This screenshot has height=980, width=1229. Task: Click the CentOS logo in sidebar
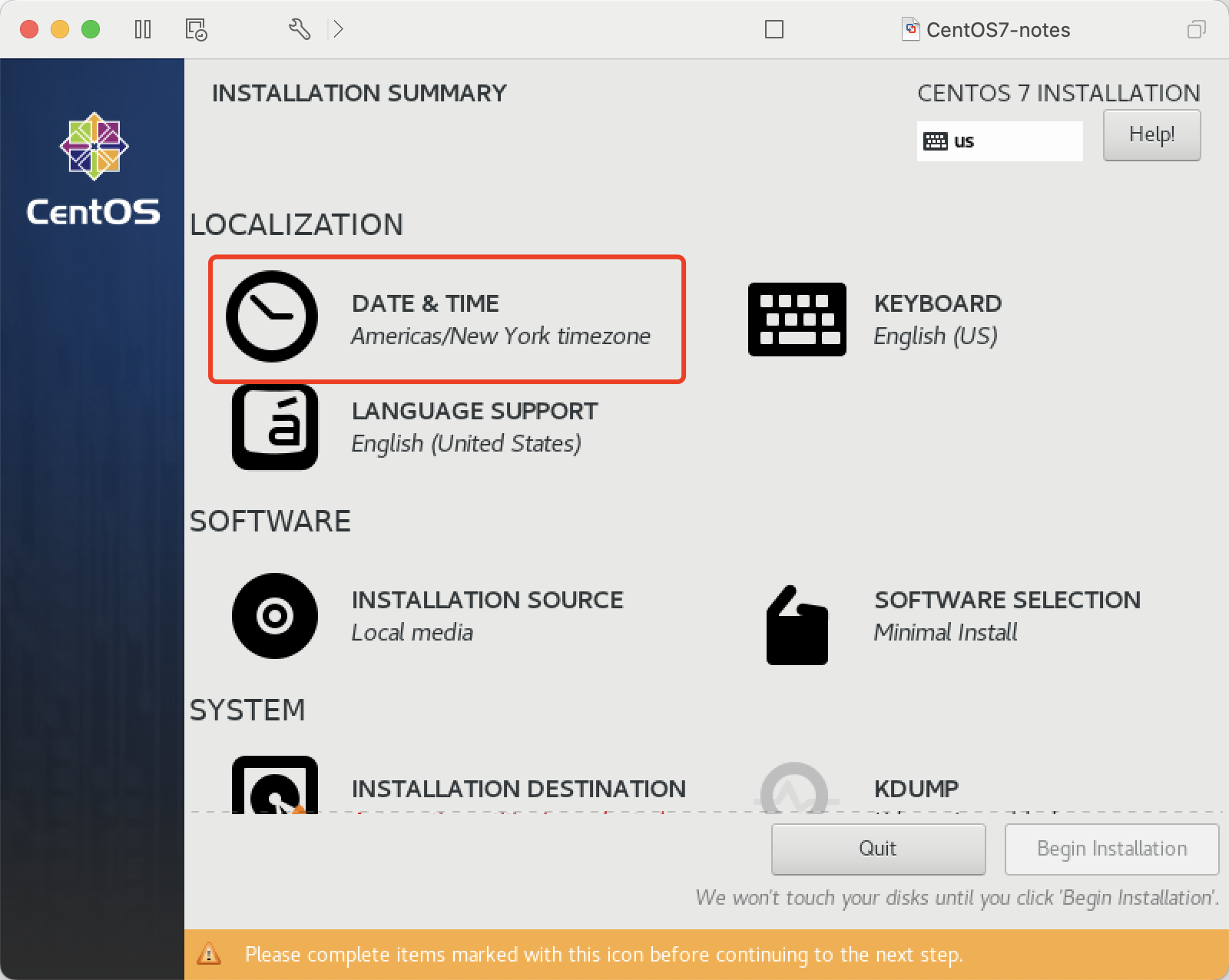[94, 146]
